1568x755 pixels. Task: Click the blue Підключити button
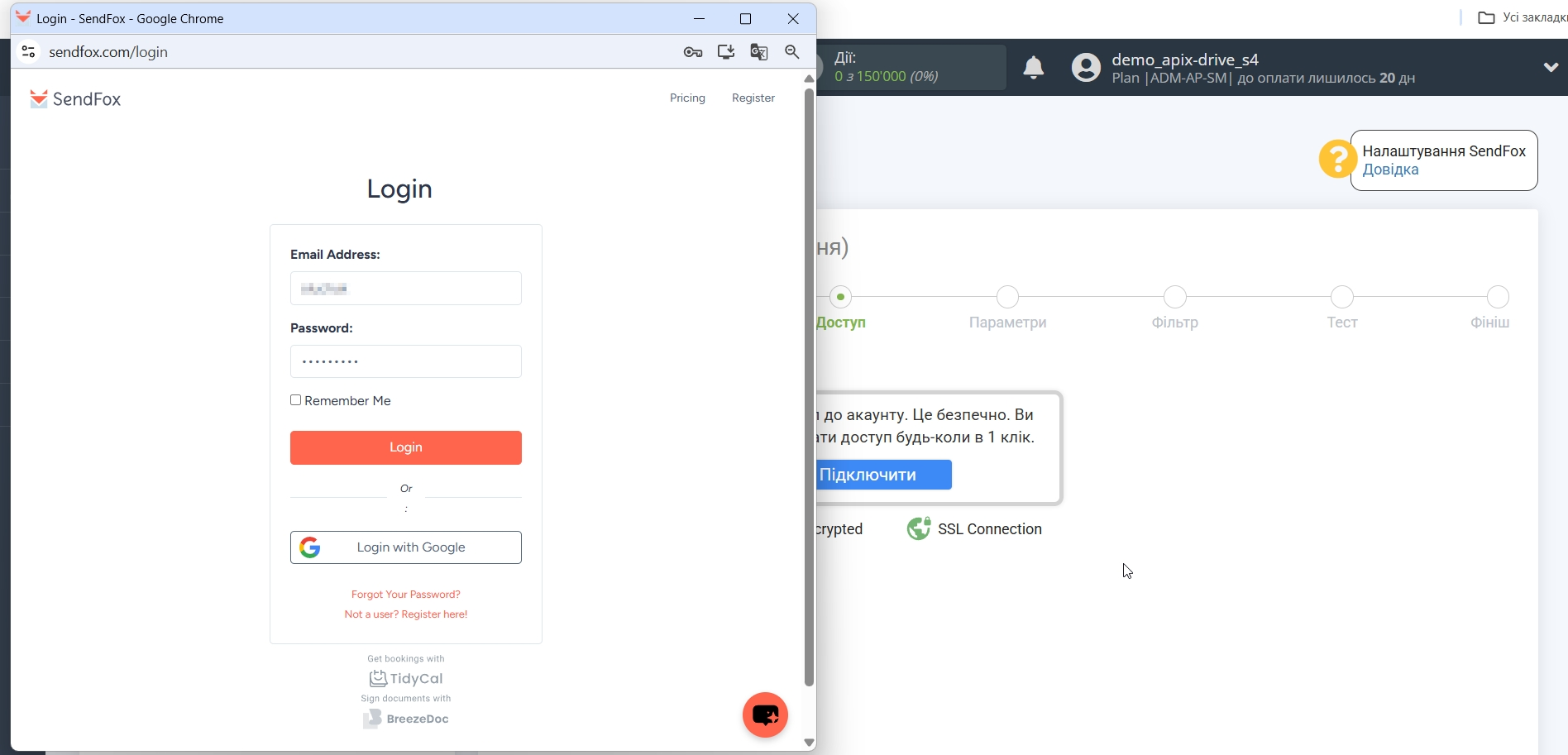click(x=883, y=475)
